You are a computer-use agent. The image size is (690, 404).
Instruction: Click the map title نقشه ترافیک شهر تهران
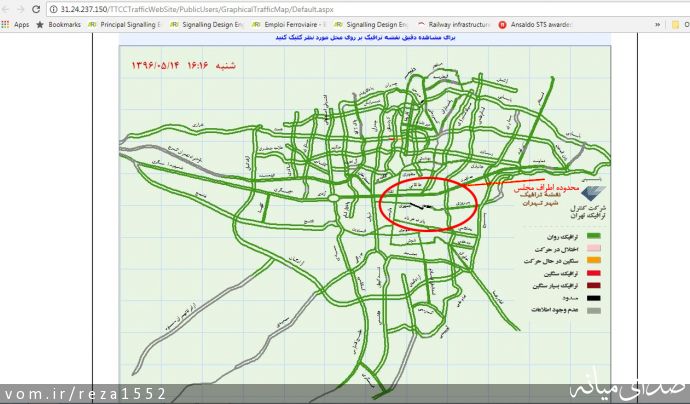coord(540,198)
